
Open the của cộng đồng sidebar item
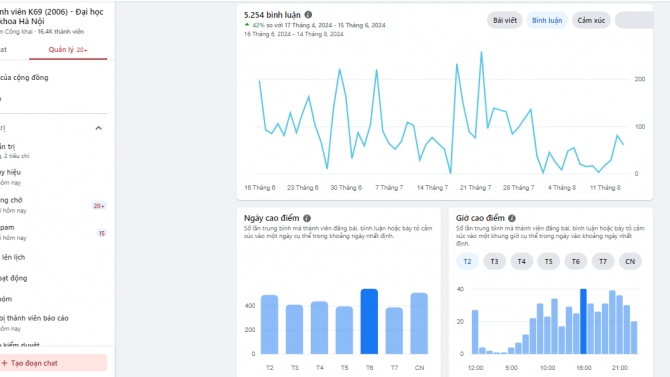pyautogui.click(x=53, y=77)
